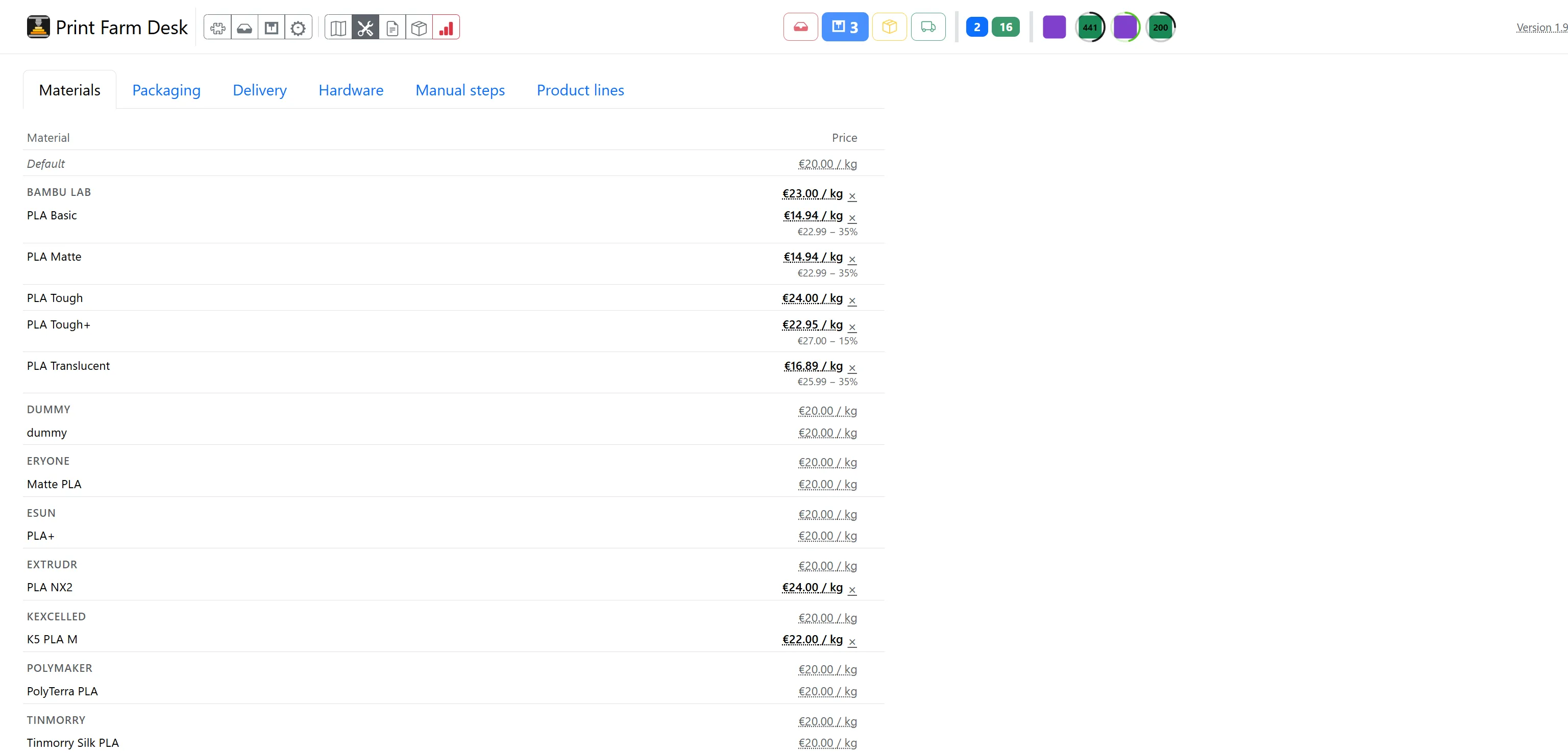Click the green delivery truck button
This screenshot has height=755, width=1568.
coord(928,27)
